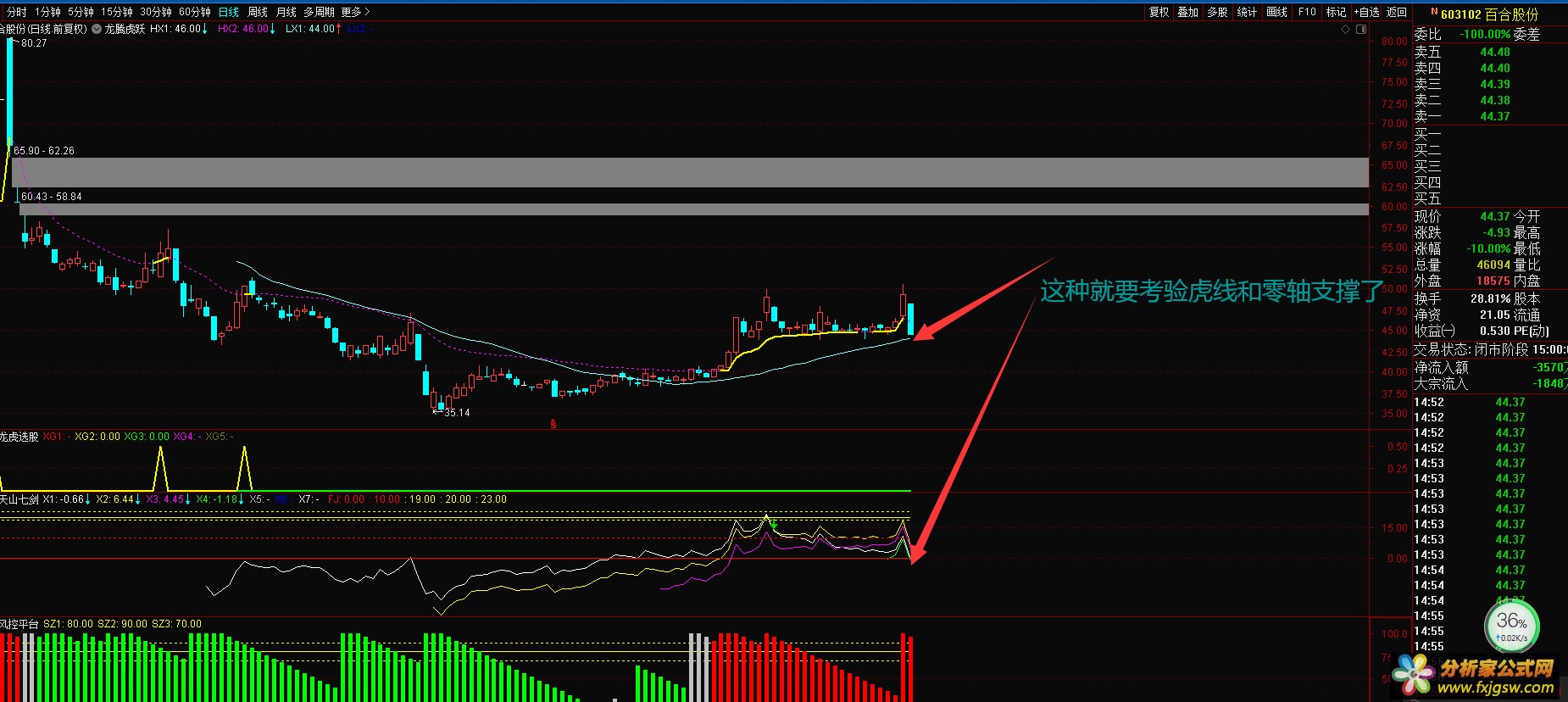Click the red S marker below chart
This screenshot has height=702, width=1568.
(553, 424)
